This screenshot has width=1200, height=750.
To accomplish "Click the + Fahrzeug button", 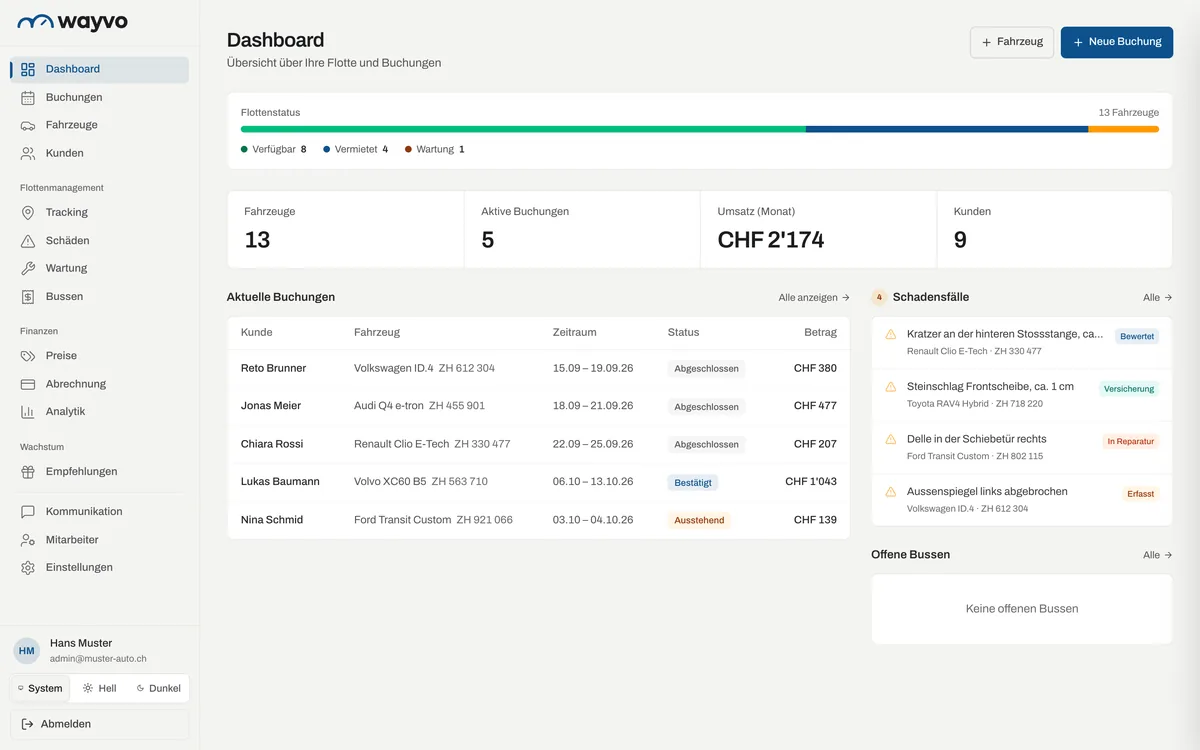I will [x=1012, y=42].
